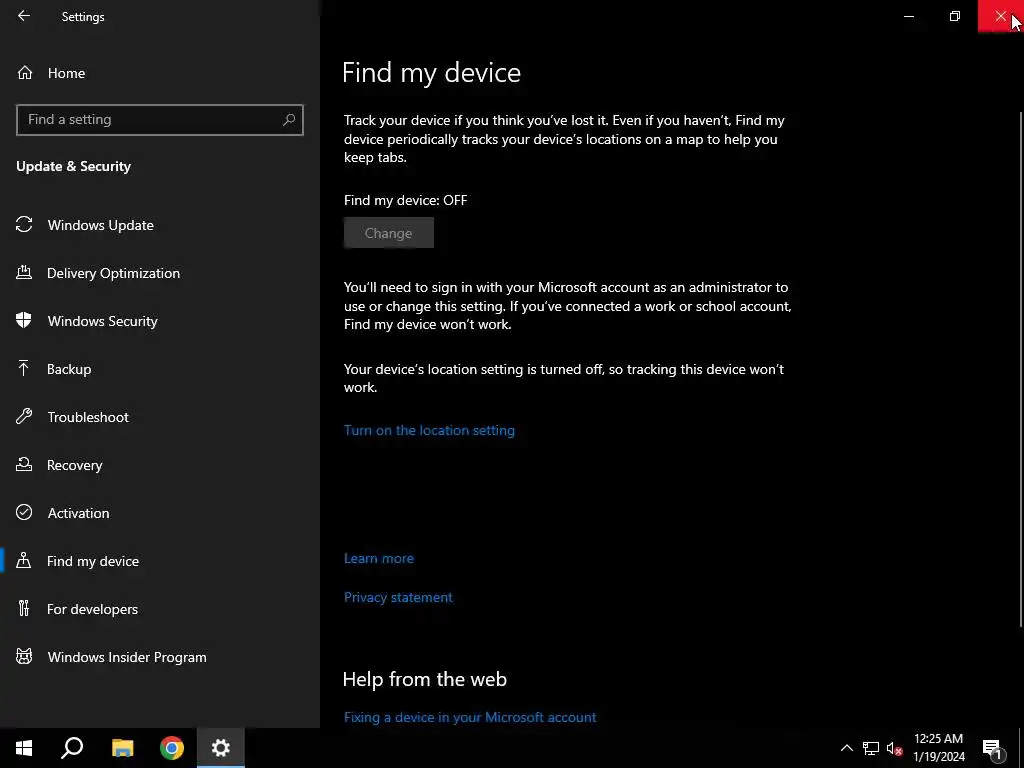Click the Settings gear in the taskbar
The image size is (1024, 768).
coord(221,748)
